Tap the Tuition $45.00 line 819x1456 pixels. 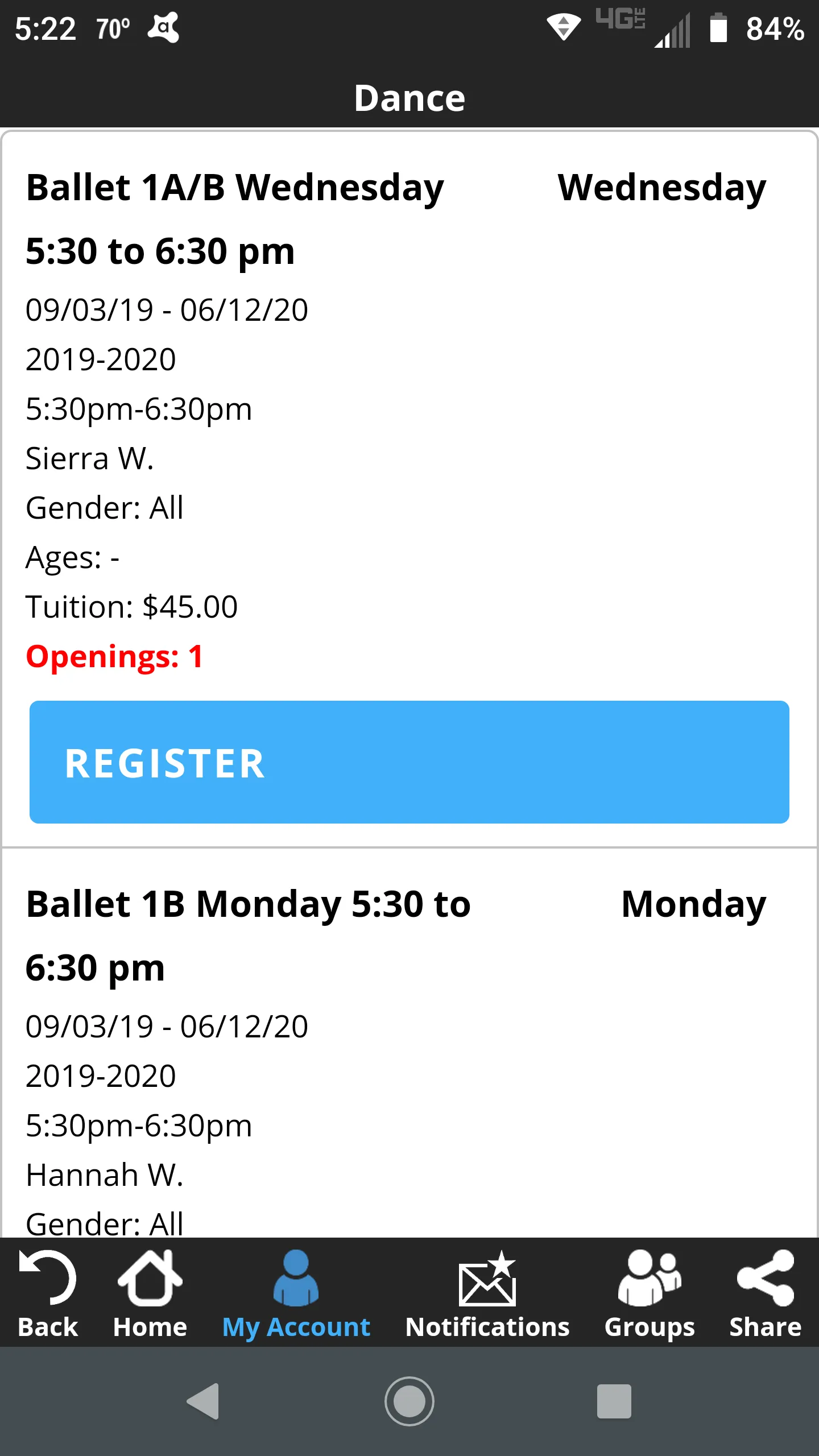(x=131, y=607)
